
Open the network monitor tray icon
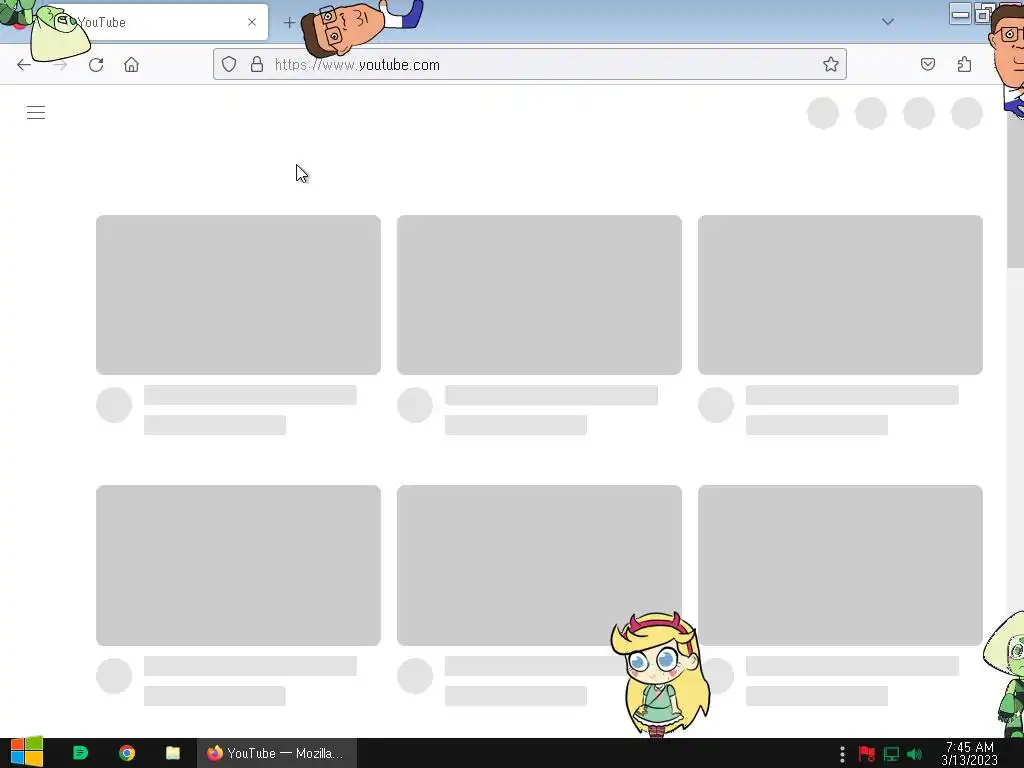pyautogui.click(x=891, y=754)
